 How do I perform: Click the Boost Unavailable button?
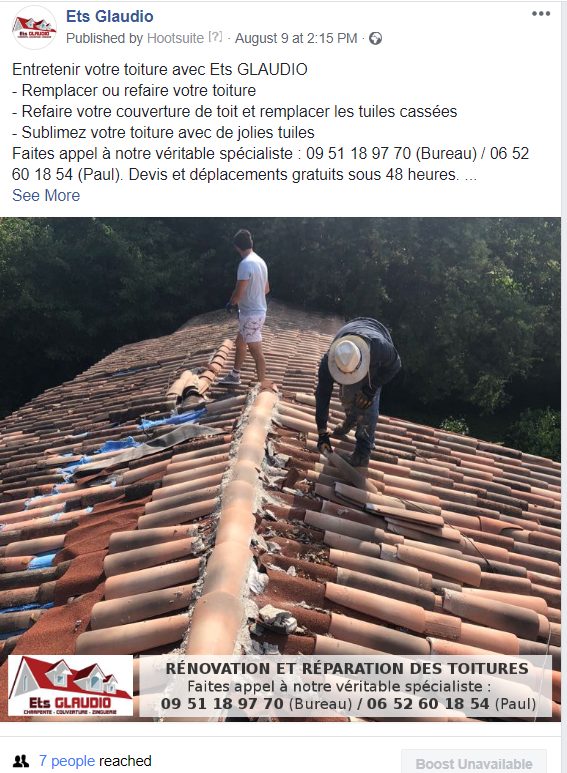point(474,763)
